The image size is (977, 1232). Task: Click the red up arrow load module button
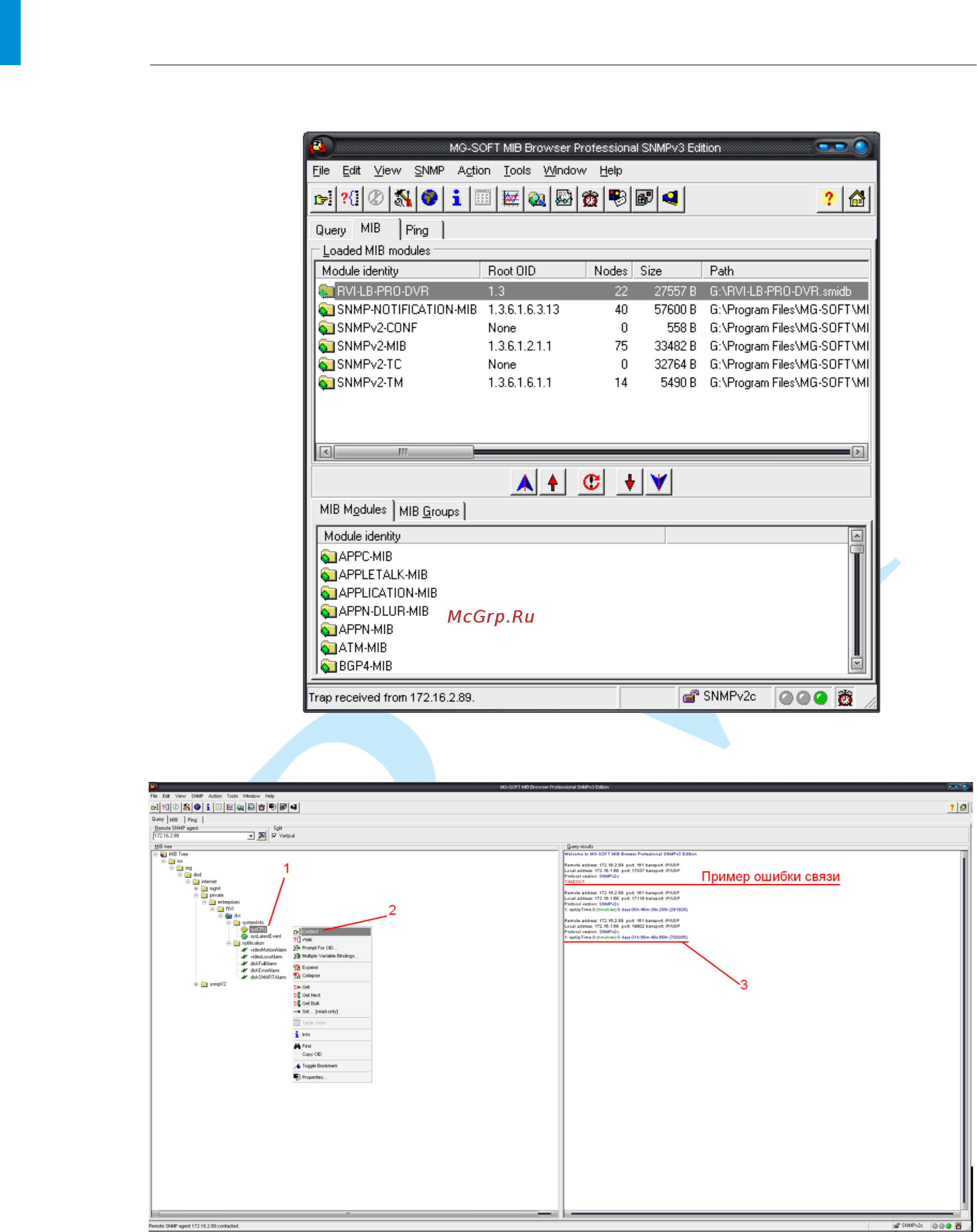point(553,482)
